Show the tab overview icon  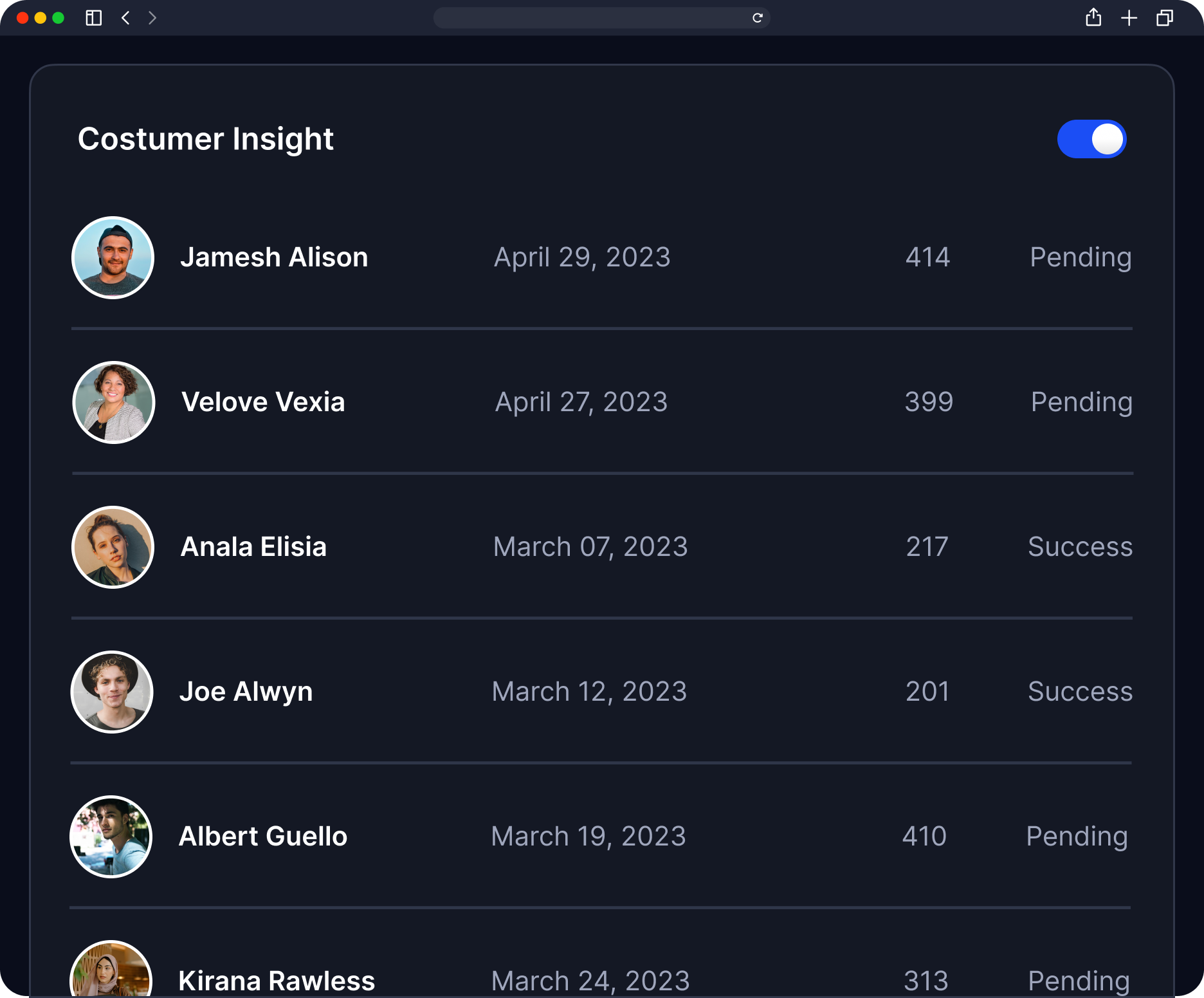(1165, 18)
